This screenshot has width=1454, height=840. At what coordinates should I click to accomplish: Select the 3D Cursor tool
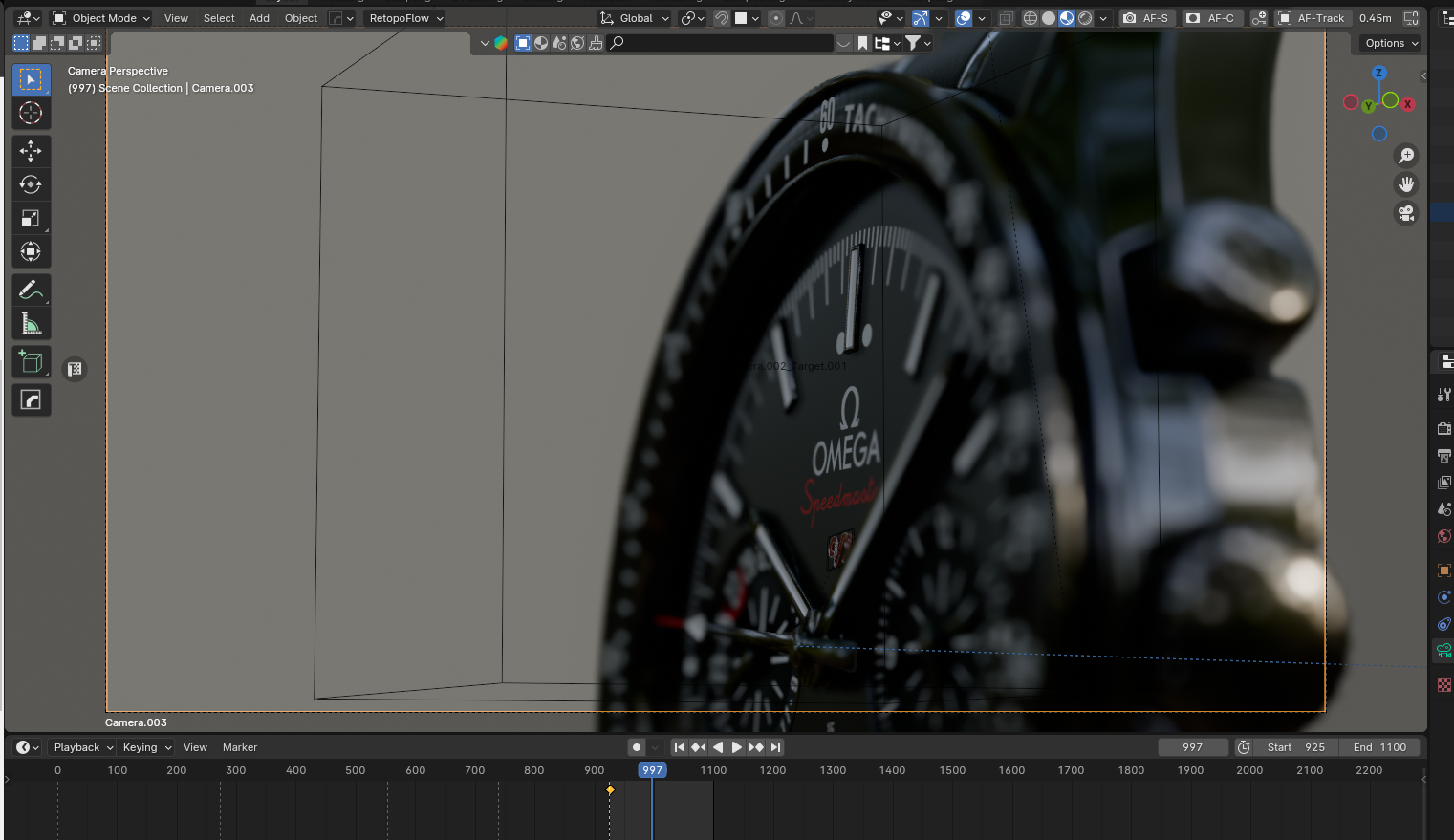31,114
